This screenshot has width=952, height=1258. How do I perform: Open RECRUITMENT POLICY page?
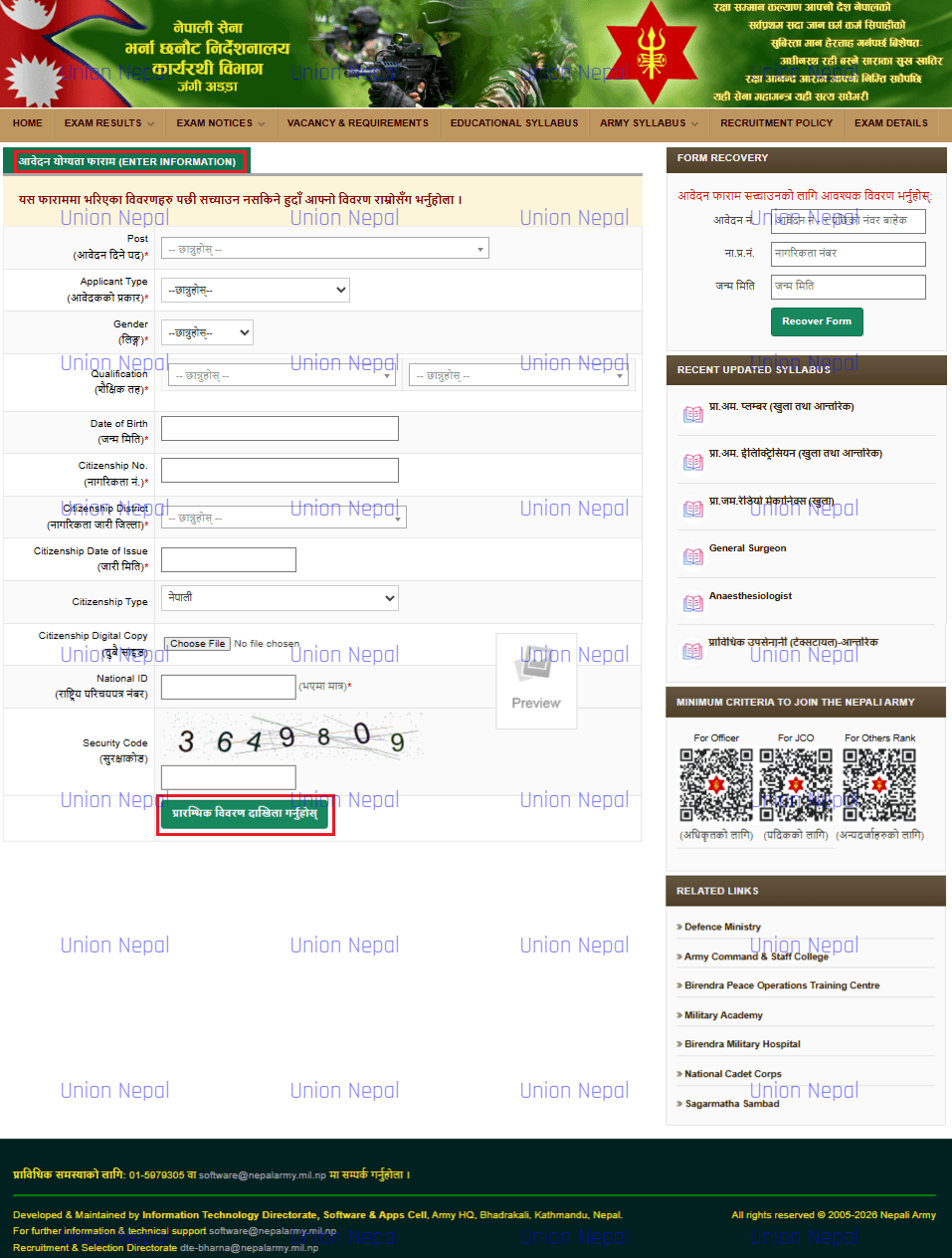click(x=777, y=123)
